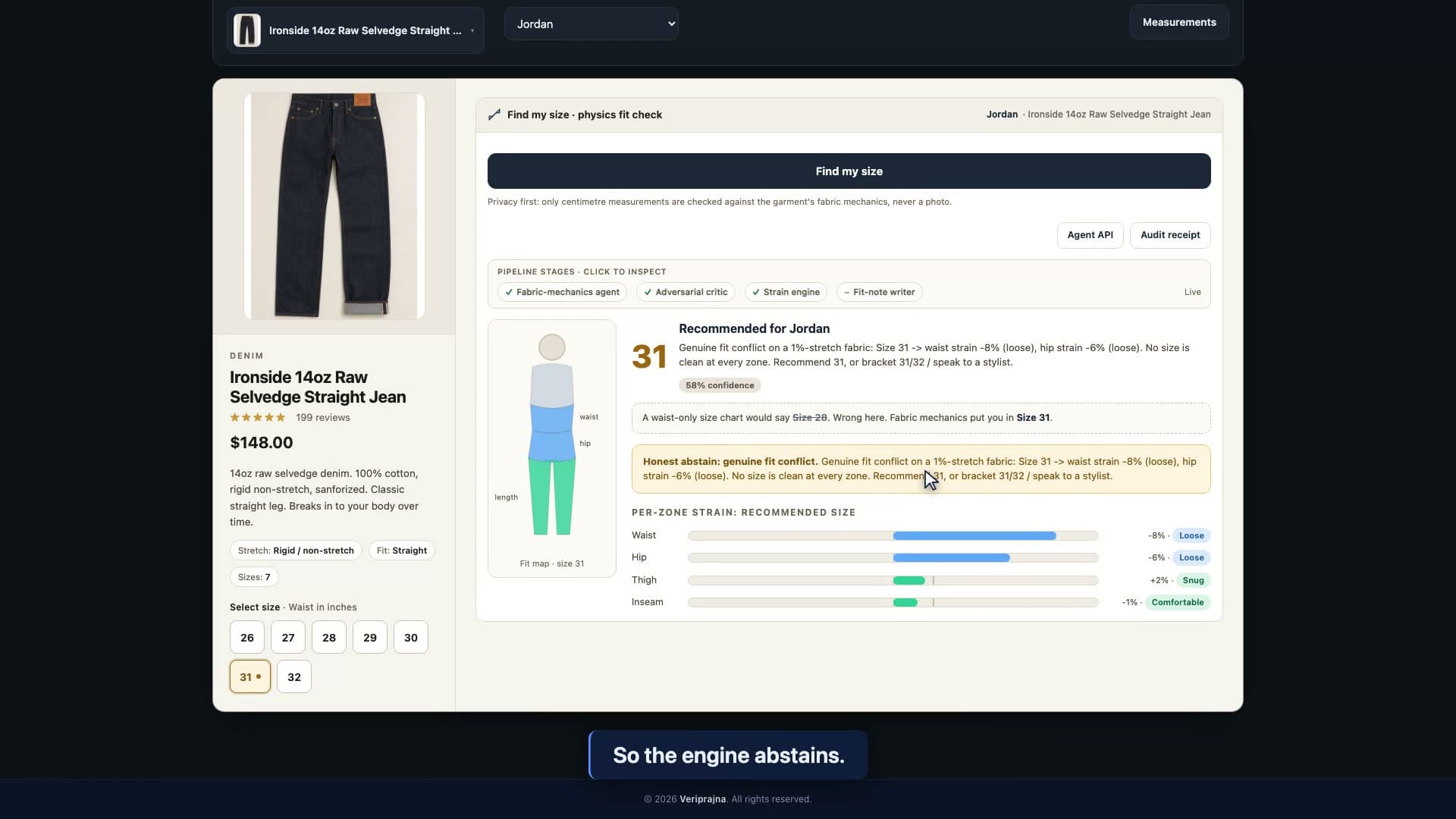Open the Audit receipt button
Viewport: 1456px width, 819px height.
pos(1170,235)
